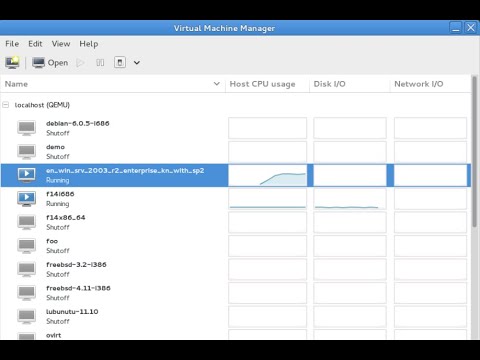This screenshot has height=360, width=480.
Task: Open the File menu
Action: tap(12, 44)
